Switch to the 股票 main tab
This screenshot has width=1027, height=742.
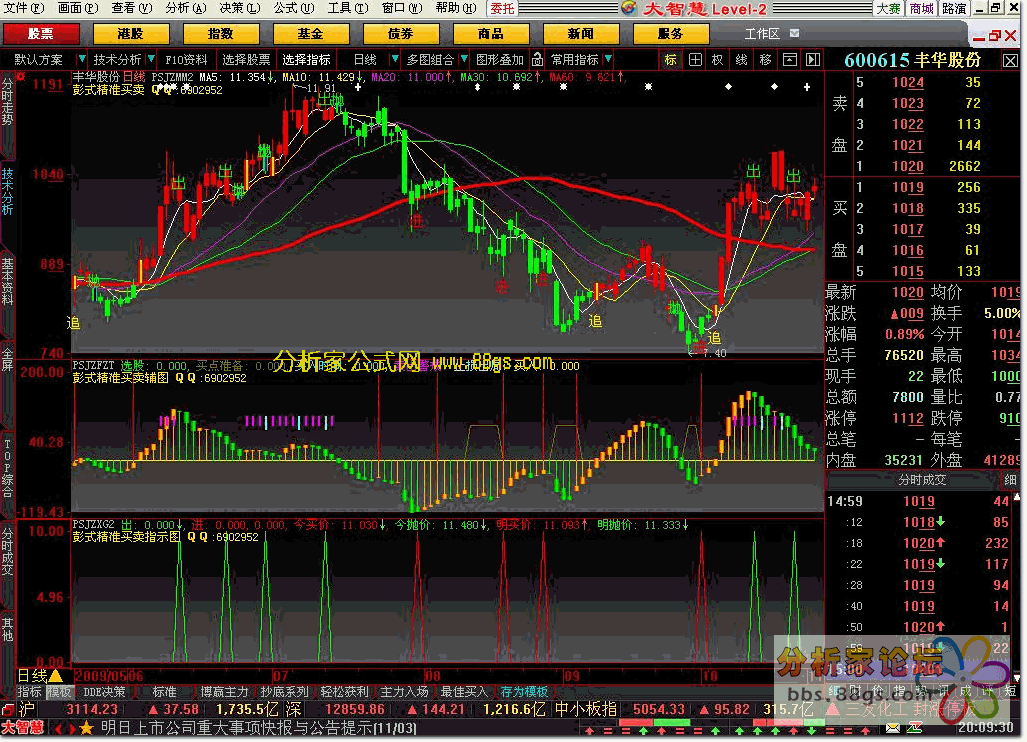coord(41,33)
